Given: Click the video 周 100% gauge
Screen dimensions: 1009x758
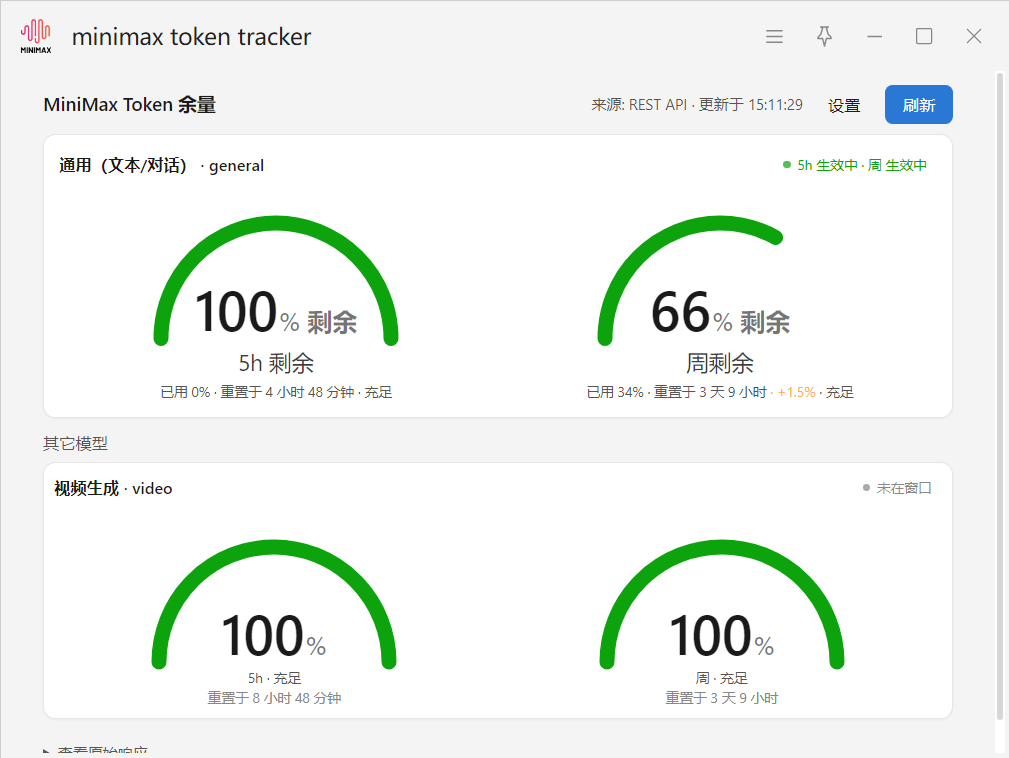Looking at the screenshot, I should point(721,604).
